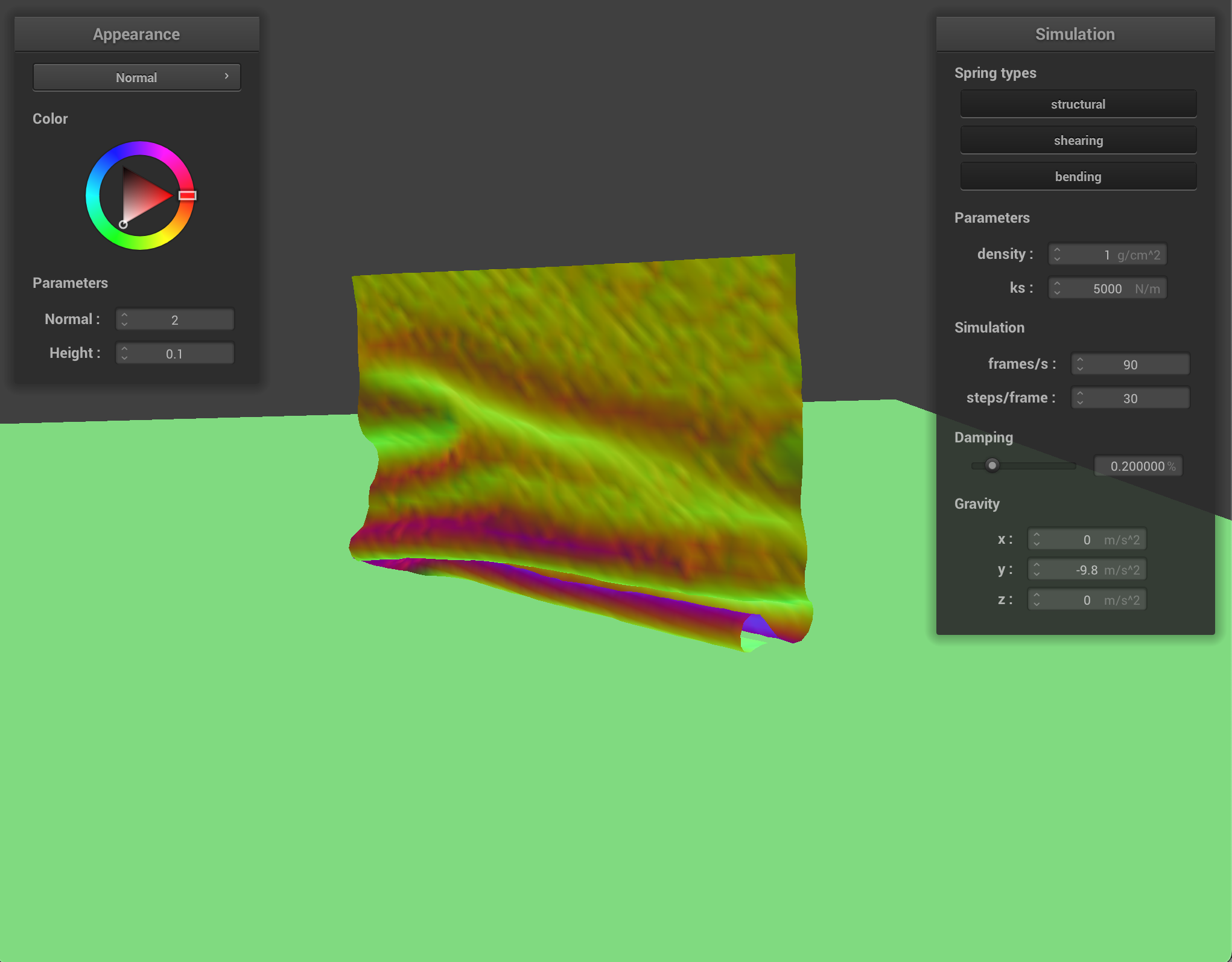This screenshot has height=962, width=1232.
Task: Toggle the shearing spring type
Action: pyautogui.click(x=1078, y=140)
